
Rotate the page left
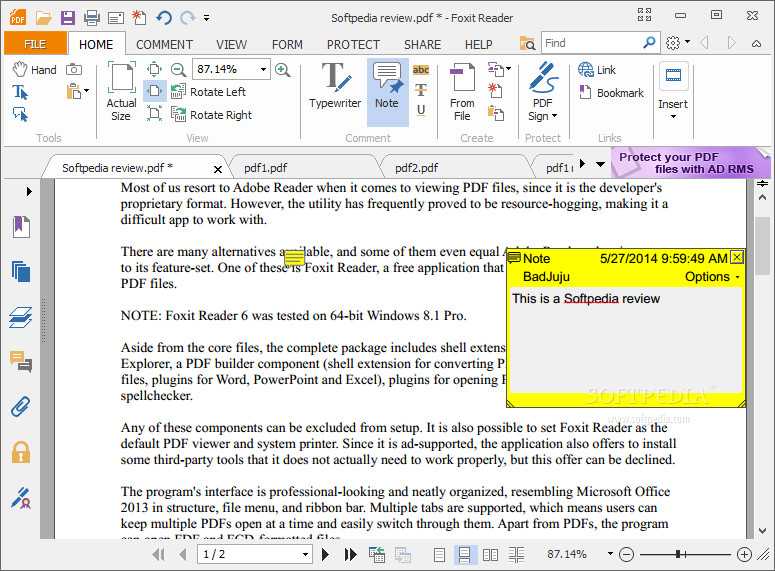(x=208, y=92)
